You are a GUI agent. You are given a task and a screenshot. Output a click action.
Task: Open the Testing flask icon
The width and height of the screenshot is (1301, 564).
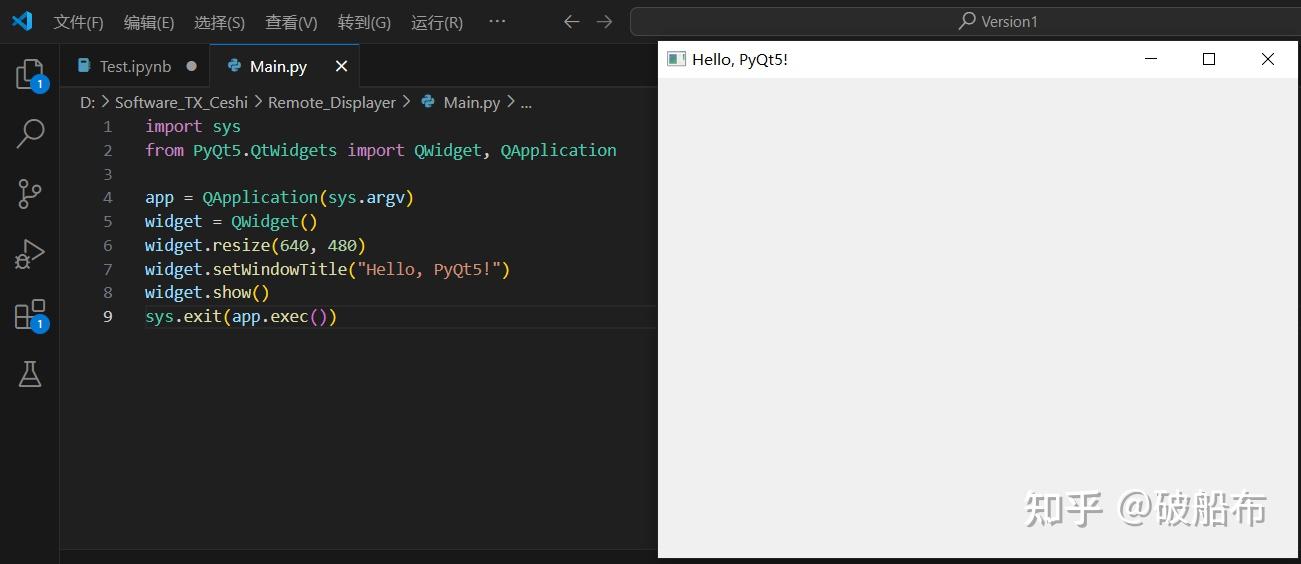point(30,374)
